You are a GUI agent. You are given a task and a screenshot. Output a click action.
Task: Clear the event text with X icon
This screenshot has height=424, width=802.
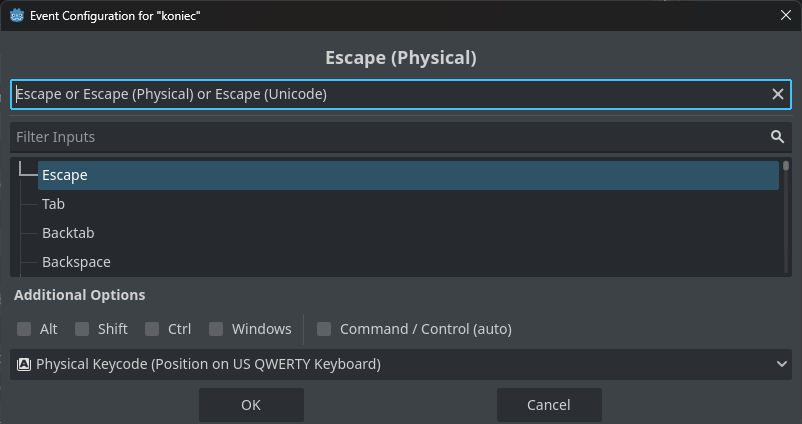tap(777, 94)
